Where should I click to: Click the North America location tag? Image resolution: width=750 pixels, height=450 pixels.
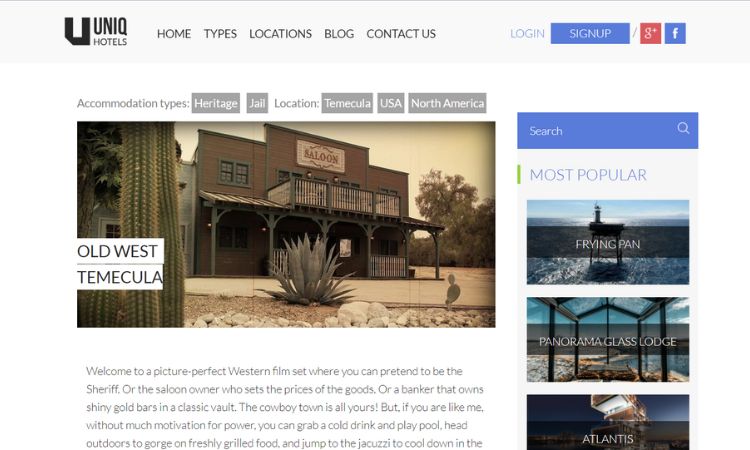[x=447, y=103]
